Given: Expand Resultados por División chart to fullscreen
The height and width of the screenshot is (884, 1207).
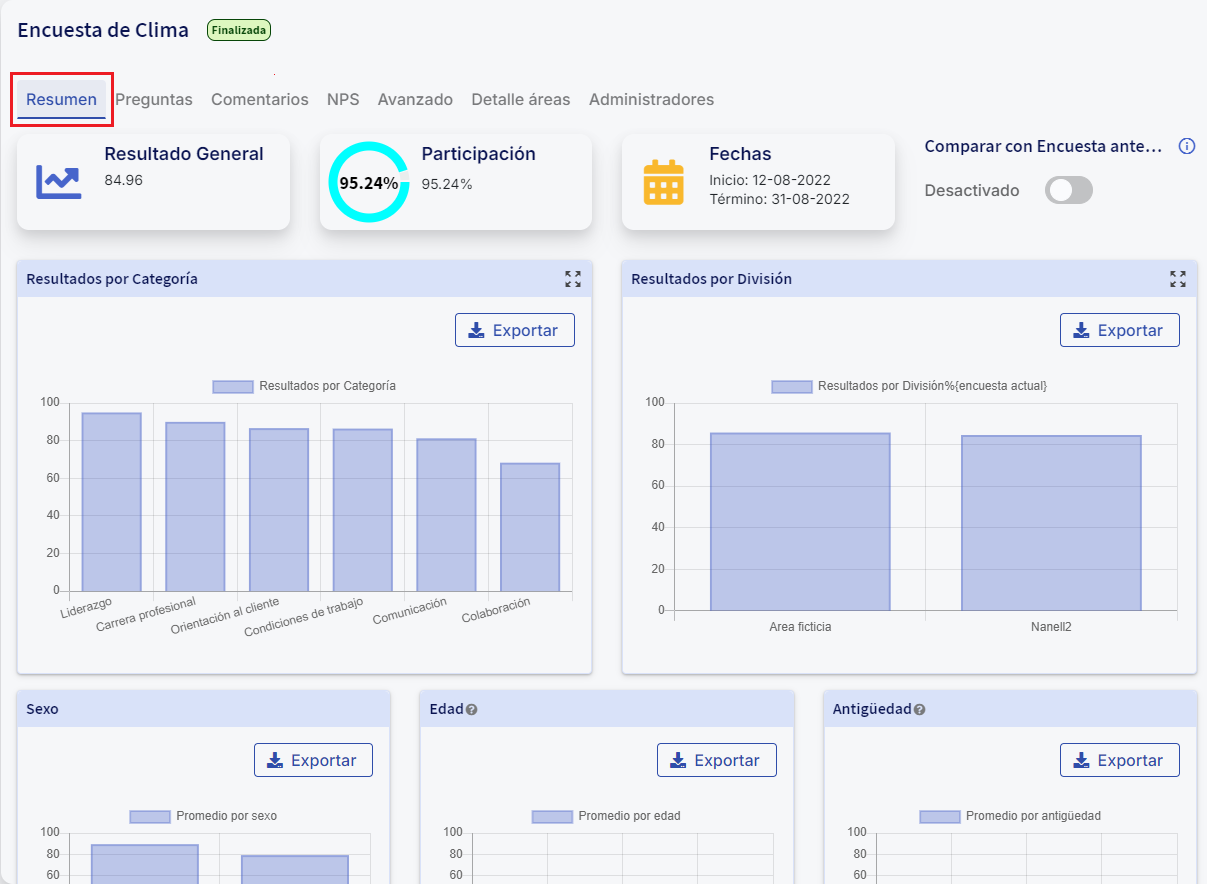Looking at the screenshot, I should (x=1178, y=279).
